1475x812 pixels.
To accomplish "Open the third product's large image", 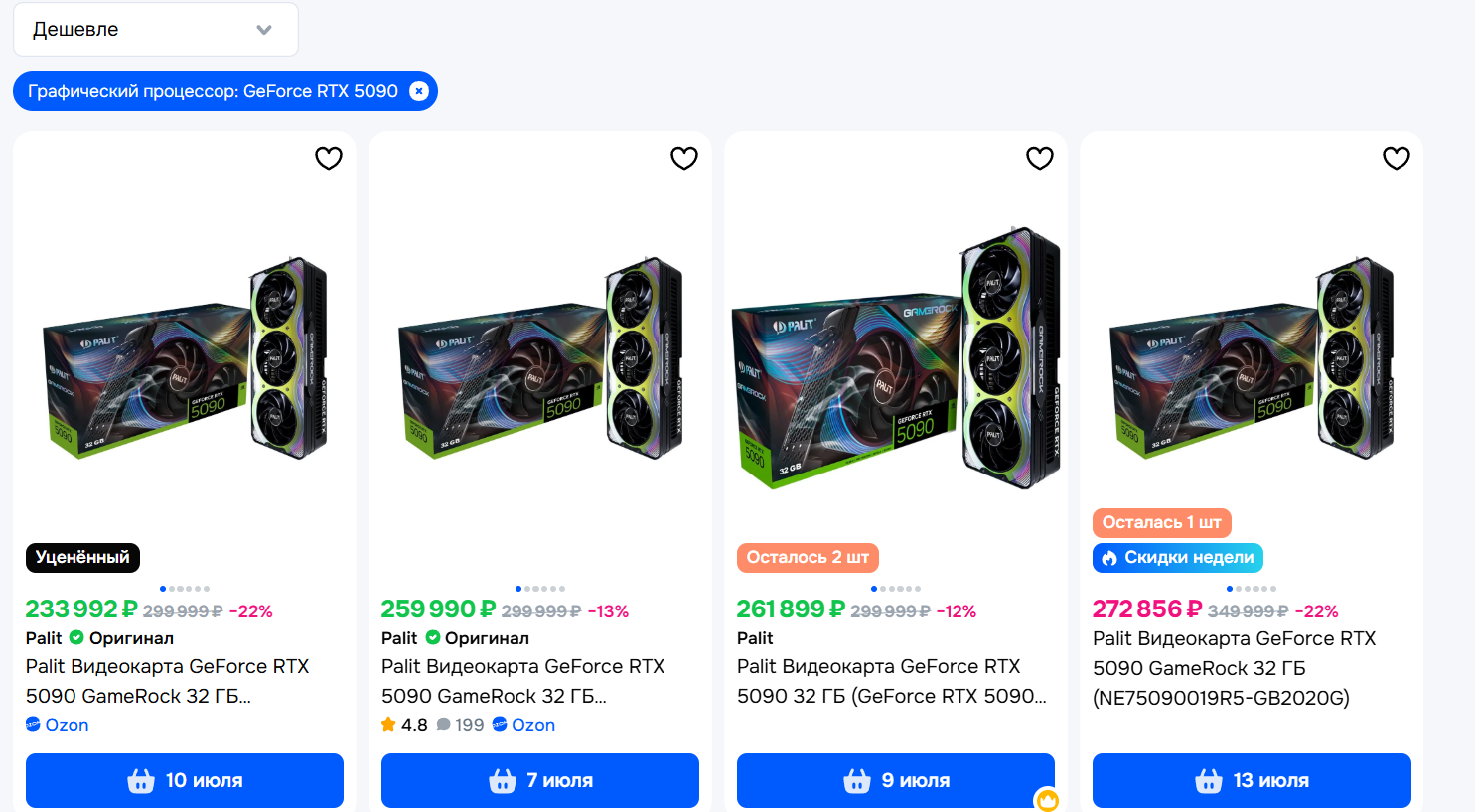I will (896, 357).
